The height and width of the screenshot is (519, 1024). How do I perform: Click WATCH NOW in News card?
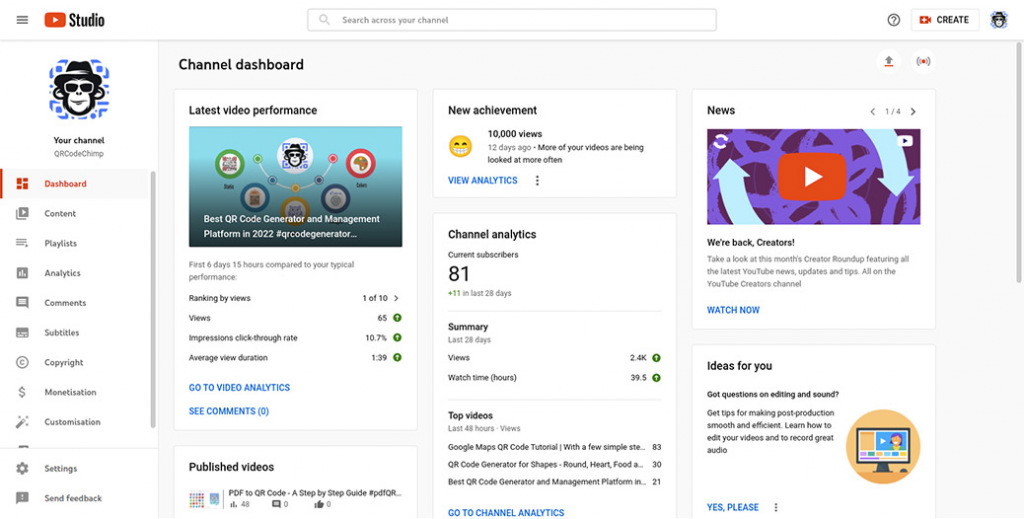click(x=733, y=310)
